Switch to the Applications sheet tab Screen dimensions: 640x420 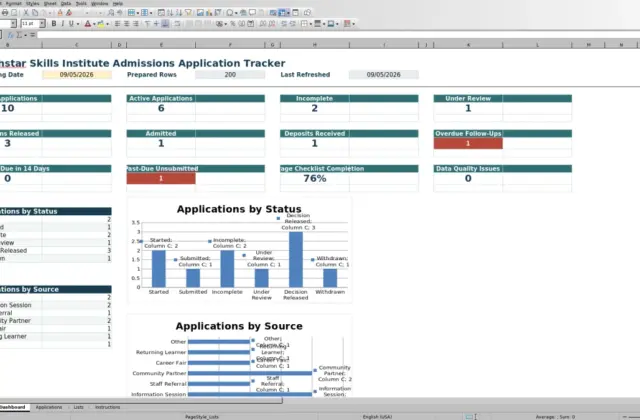tap(49, 407)
